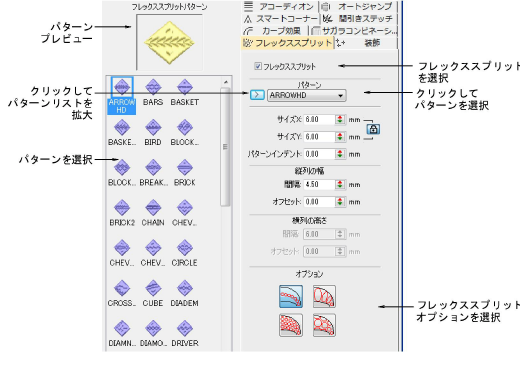Open the カーブ効果 tab
520x366 pixels.
coord(275,31)
